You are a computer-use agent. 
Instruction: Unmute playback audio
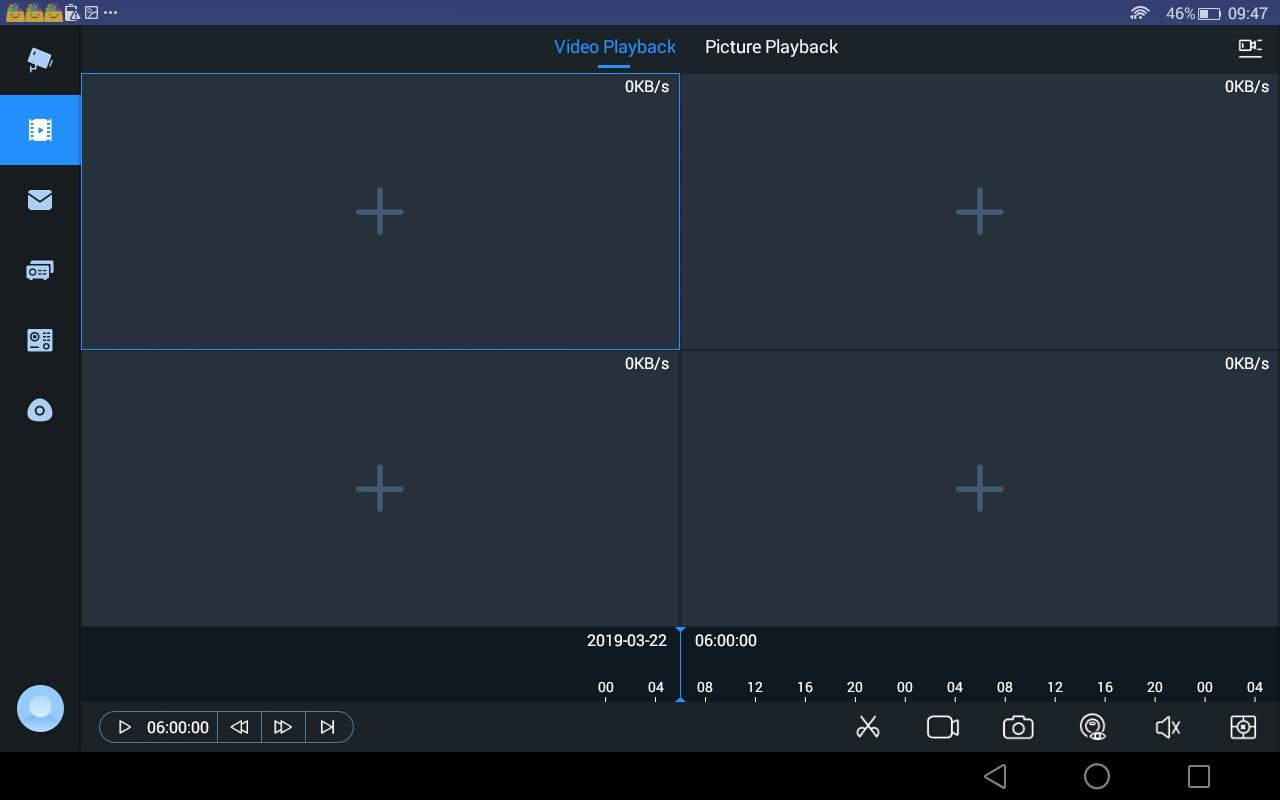pyautogui.click(x=1167, y=727)
